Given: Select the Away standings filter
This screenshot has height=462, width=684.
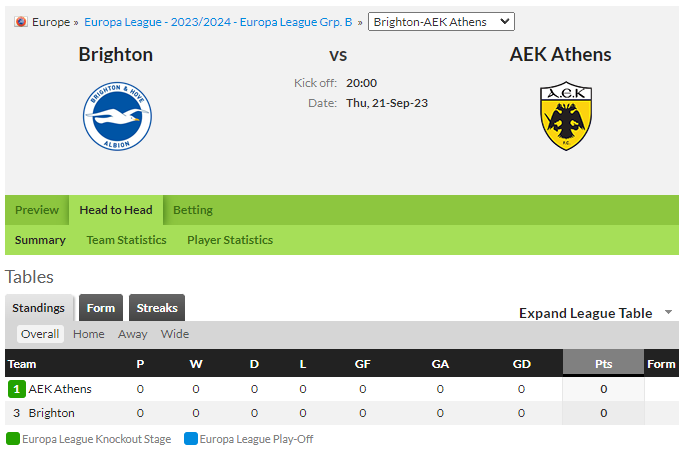Looking at the screenshot, I should pos(133,334).
